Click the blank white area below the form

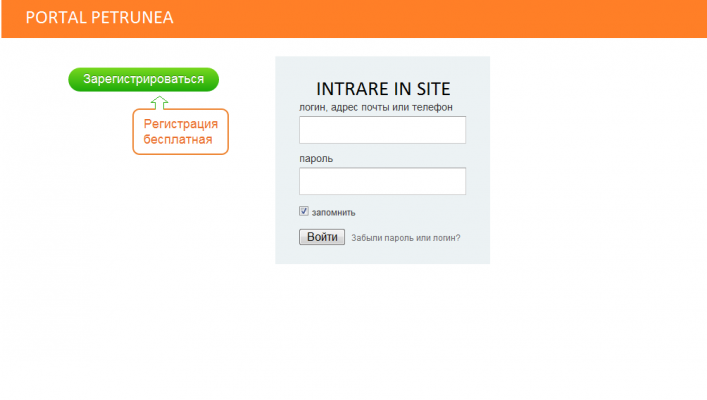click(x=380, y=330)
